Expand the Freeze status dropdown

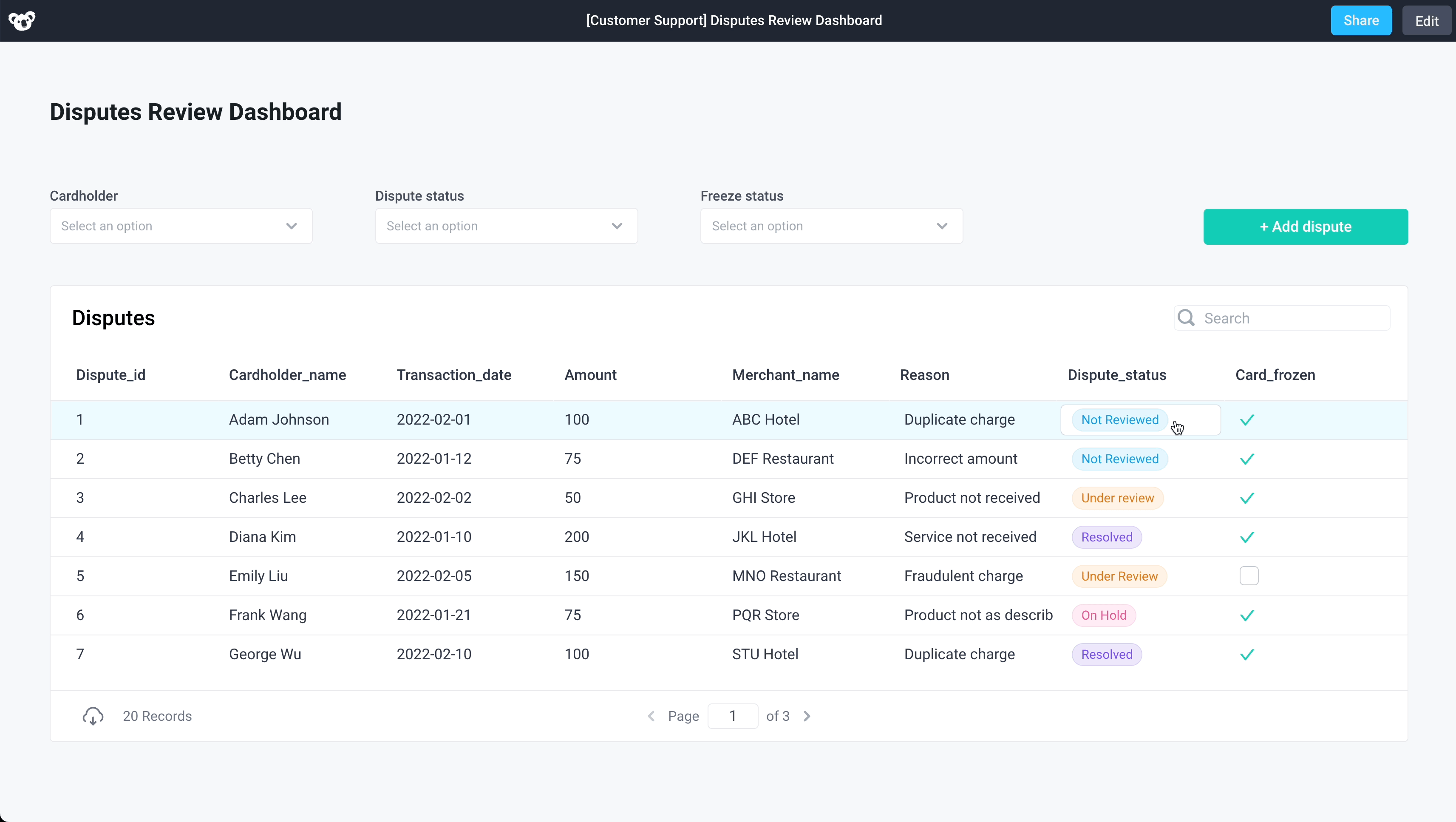coord(831,226)
